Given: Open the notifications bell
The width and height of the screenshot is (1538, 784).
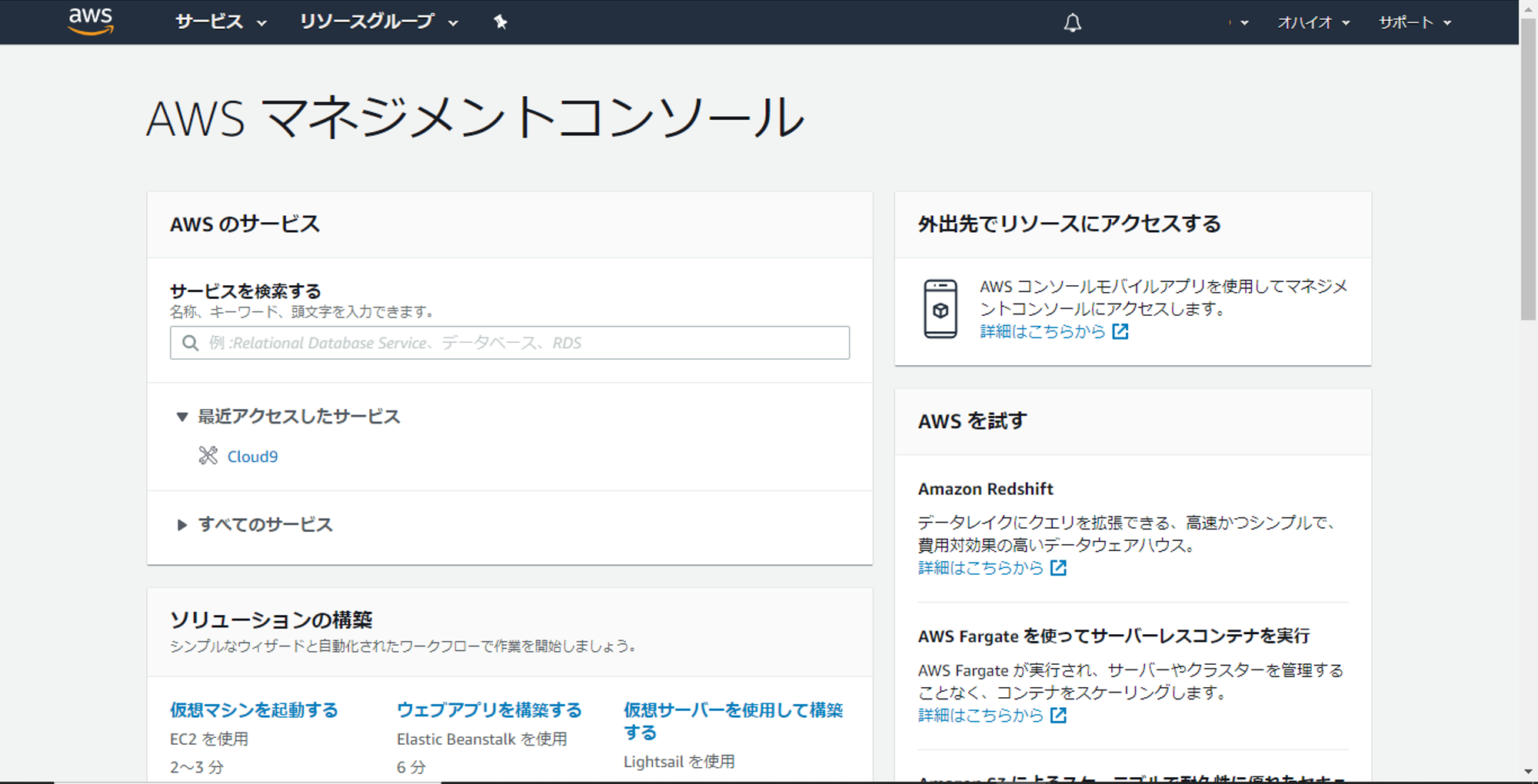Looking at the screenshot, I should coord(1073,23).
